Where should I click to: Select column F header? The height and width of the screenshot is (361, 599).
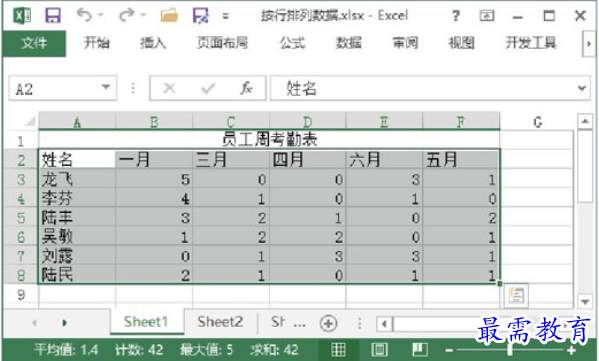[x=461, y=122]
